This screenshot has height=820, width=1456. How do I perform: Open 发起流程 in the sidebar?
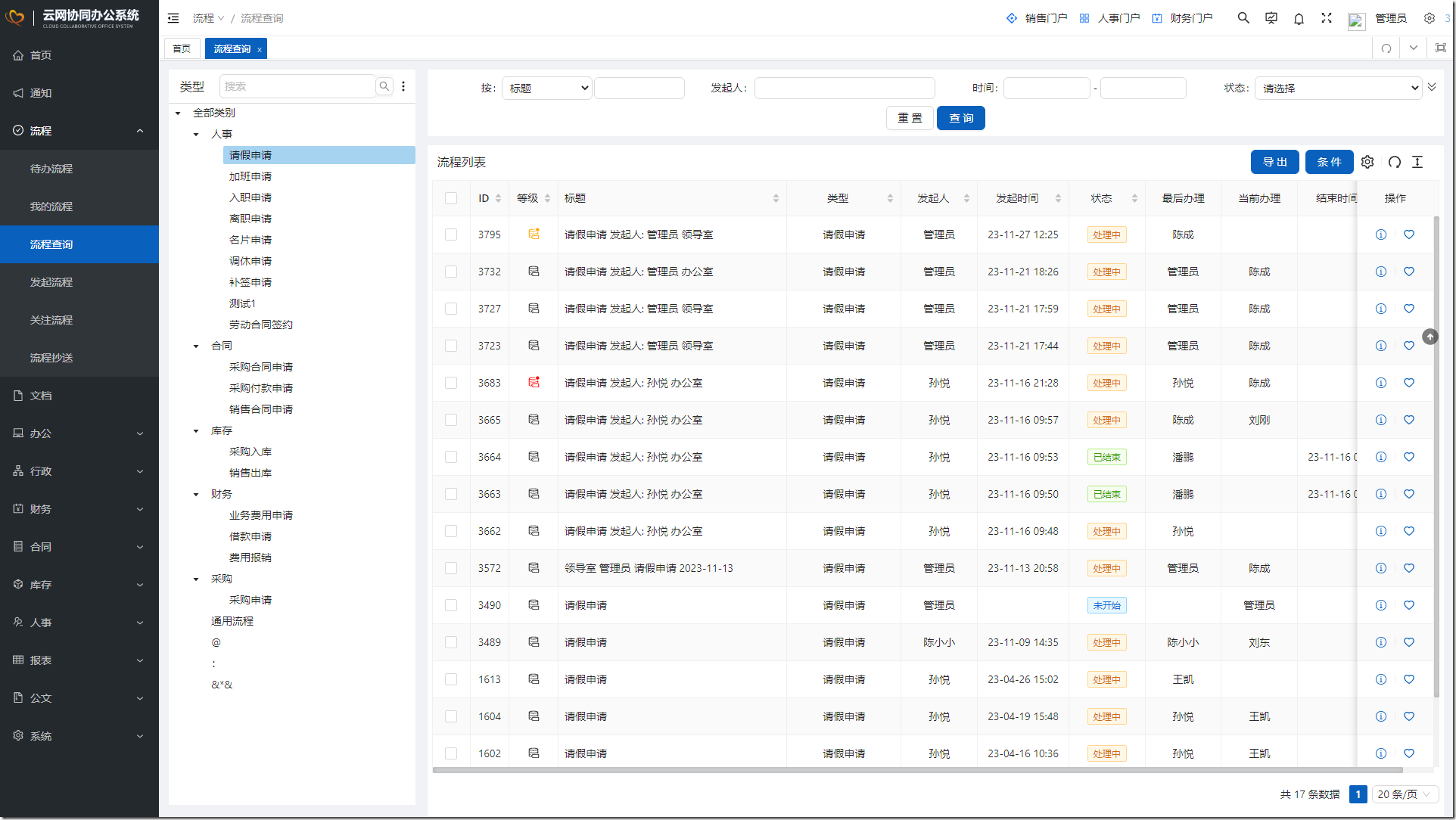click(79, 282)
